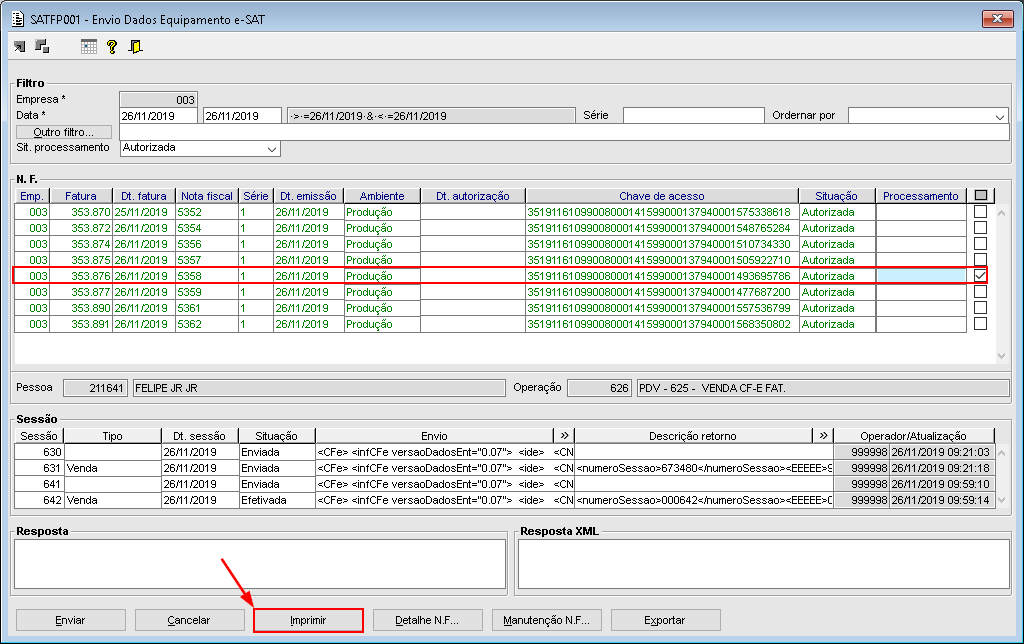Close the SATFP001 window
The height and width of the screenshot is (644, 1024).
tap(997, 19)
